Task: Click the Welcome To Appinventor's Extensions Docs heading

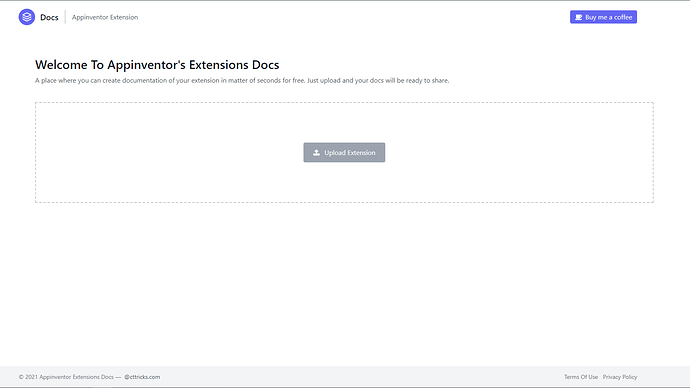Action: [157, 65]
